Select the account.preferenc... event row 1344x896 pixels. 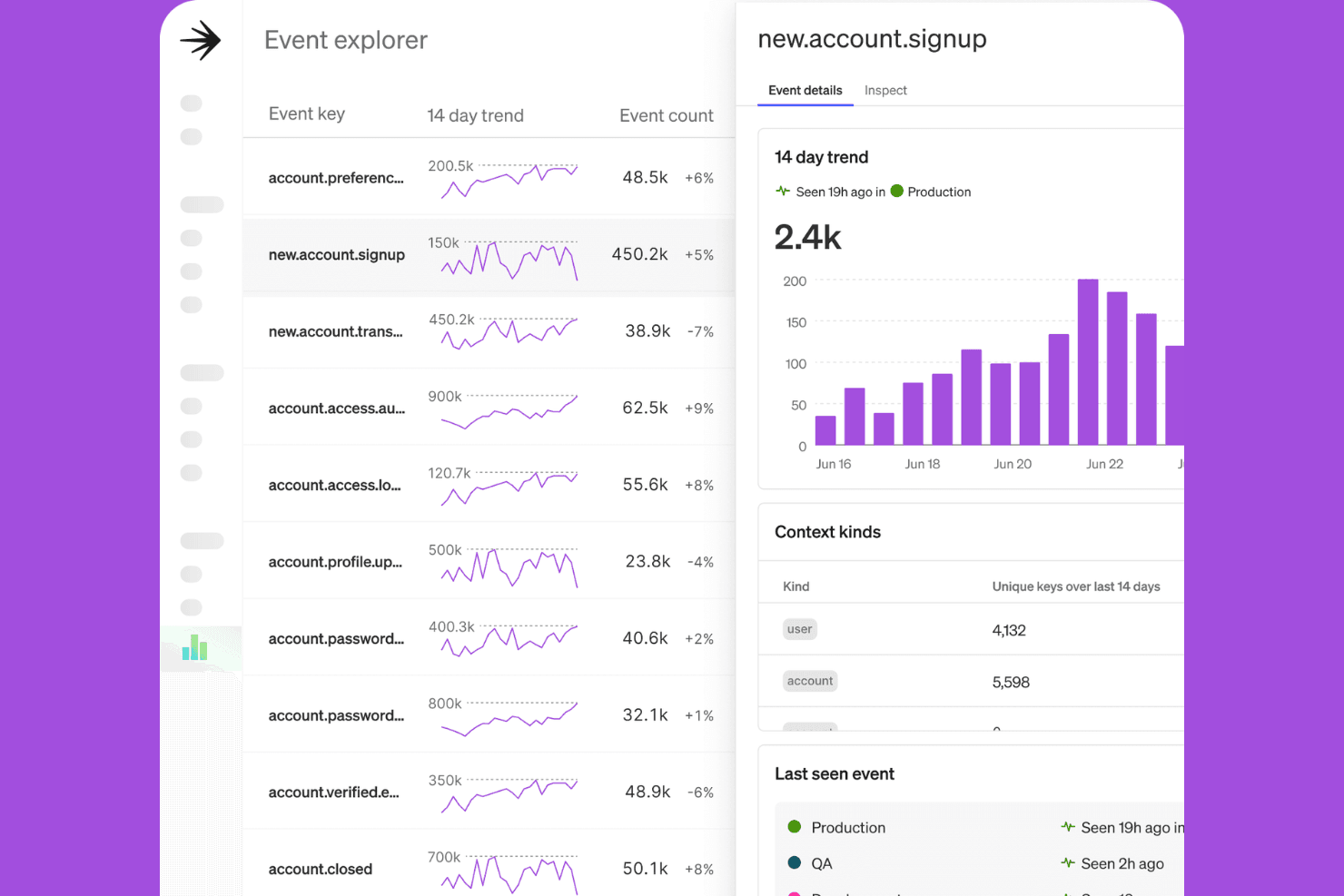coord(489,177)
